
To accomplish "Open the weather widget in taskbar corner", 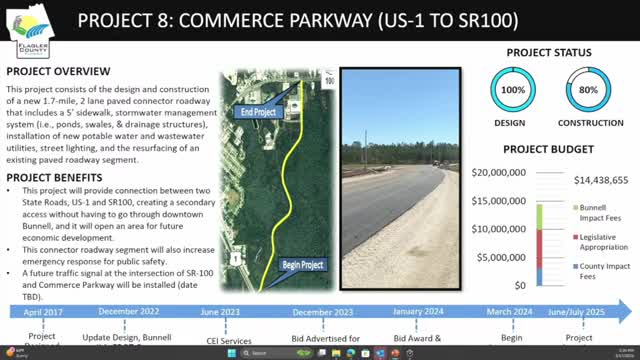I will (x=16, y=353).
